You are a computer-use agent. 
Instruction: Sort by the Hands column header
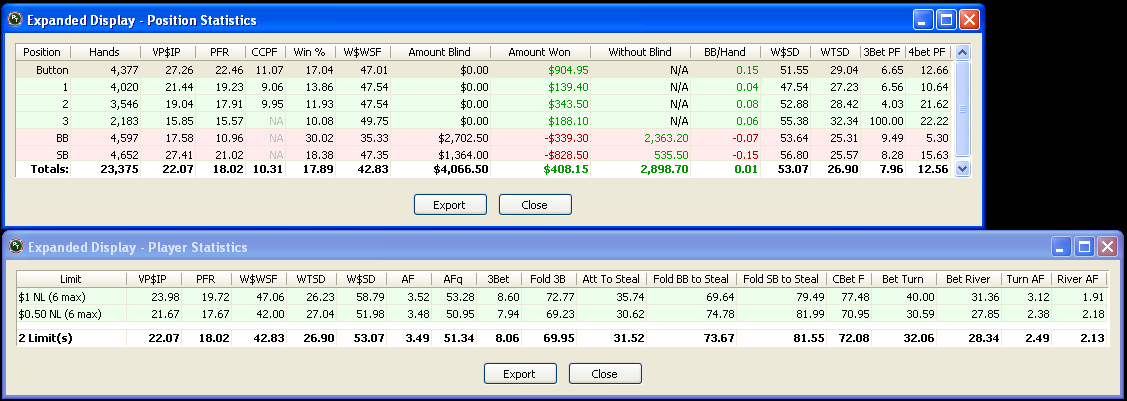coord(104,52)
